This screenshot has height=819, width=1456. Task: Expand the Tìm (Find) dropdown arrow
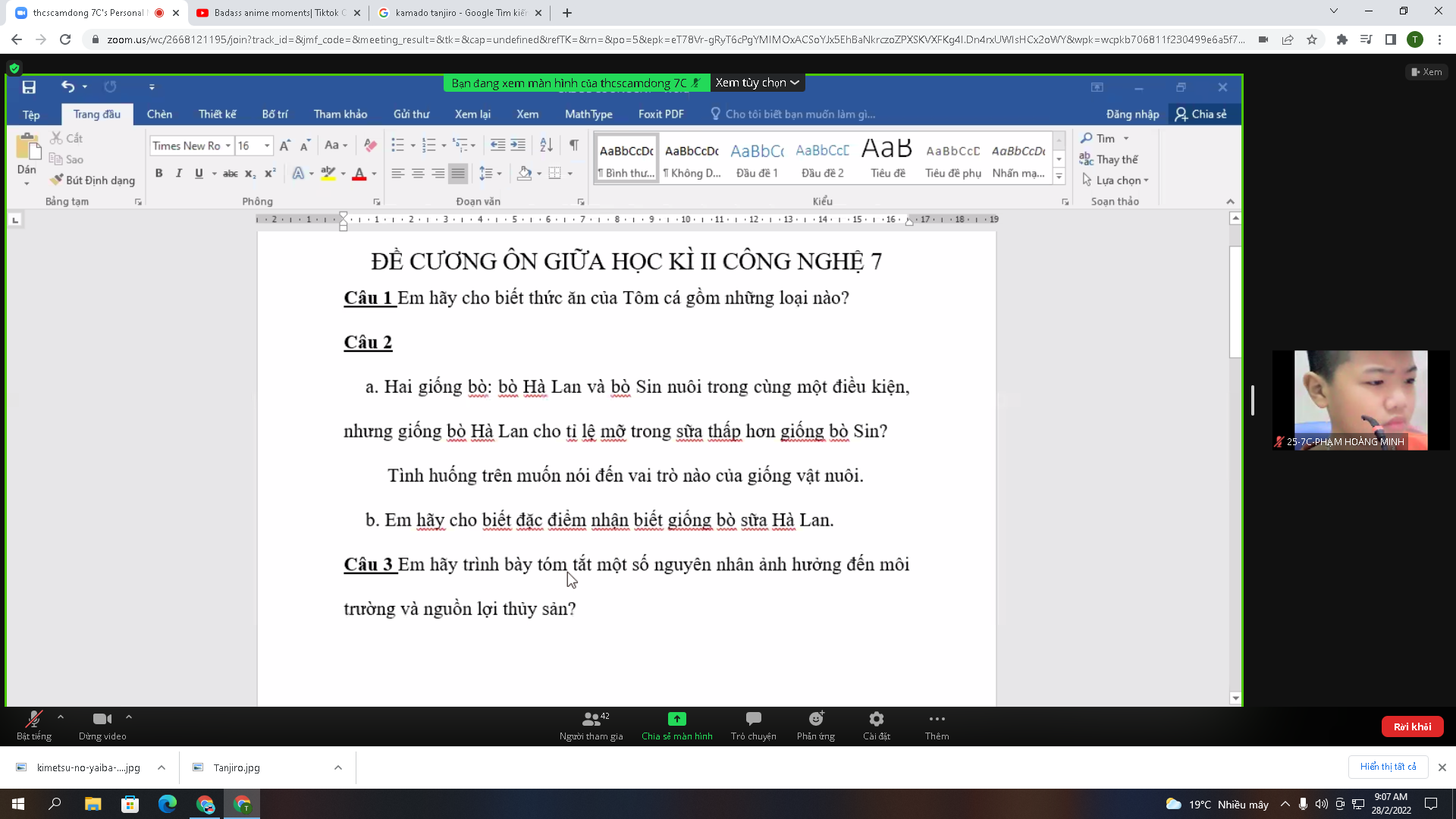[x=1126, y=138]
